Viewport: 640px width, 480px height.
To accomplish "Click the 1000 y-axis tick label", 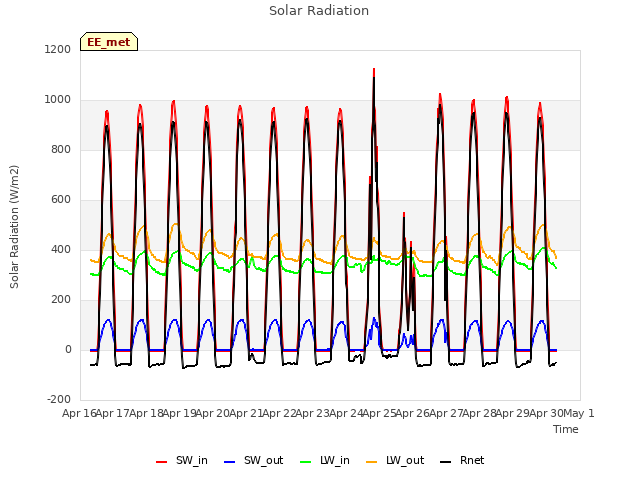I will [x=58, y=100].
